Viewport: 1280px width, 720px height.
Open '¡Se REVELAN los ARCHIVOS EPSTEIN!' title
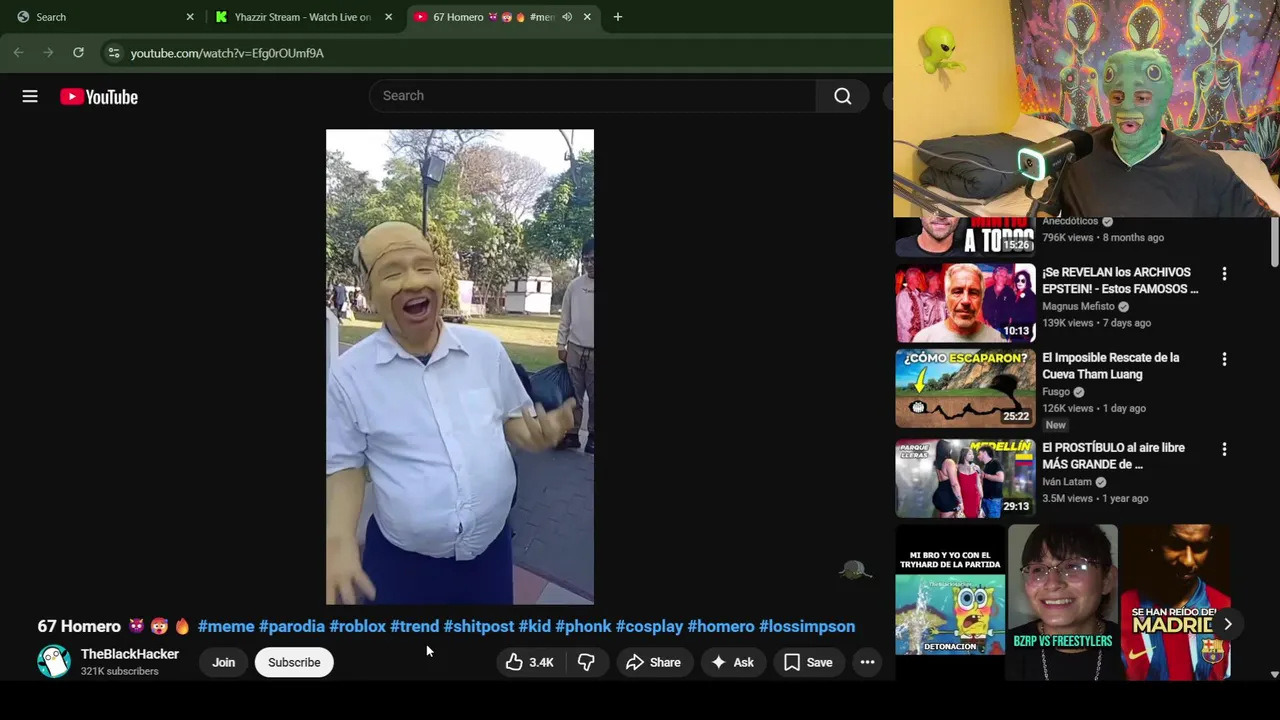(1120, 280)
